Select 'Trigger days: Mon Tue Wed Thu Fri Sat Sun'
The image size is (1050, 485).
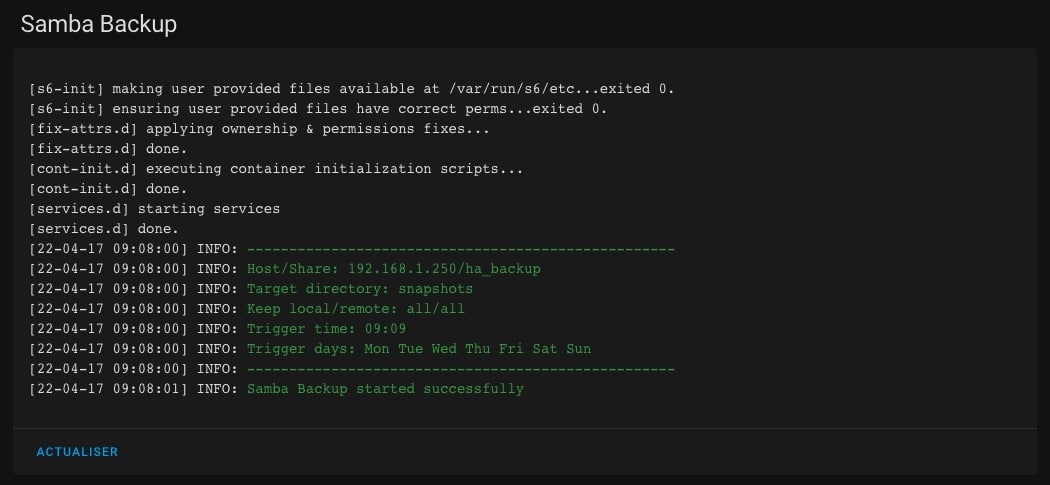point(419,349)
